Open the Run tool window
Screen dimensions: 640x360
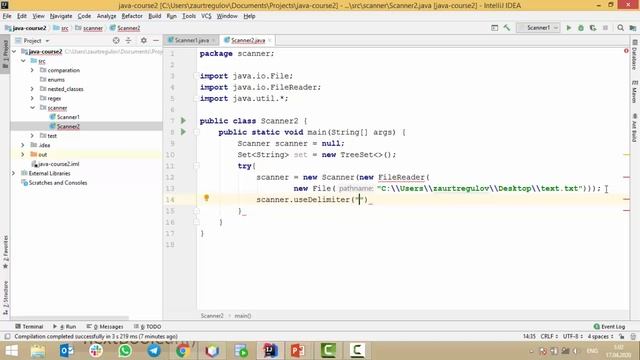point(65,327)
